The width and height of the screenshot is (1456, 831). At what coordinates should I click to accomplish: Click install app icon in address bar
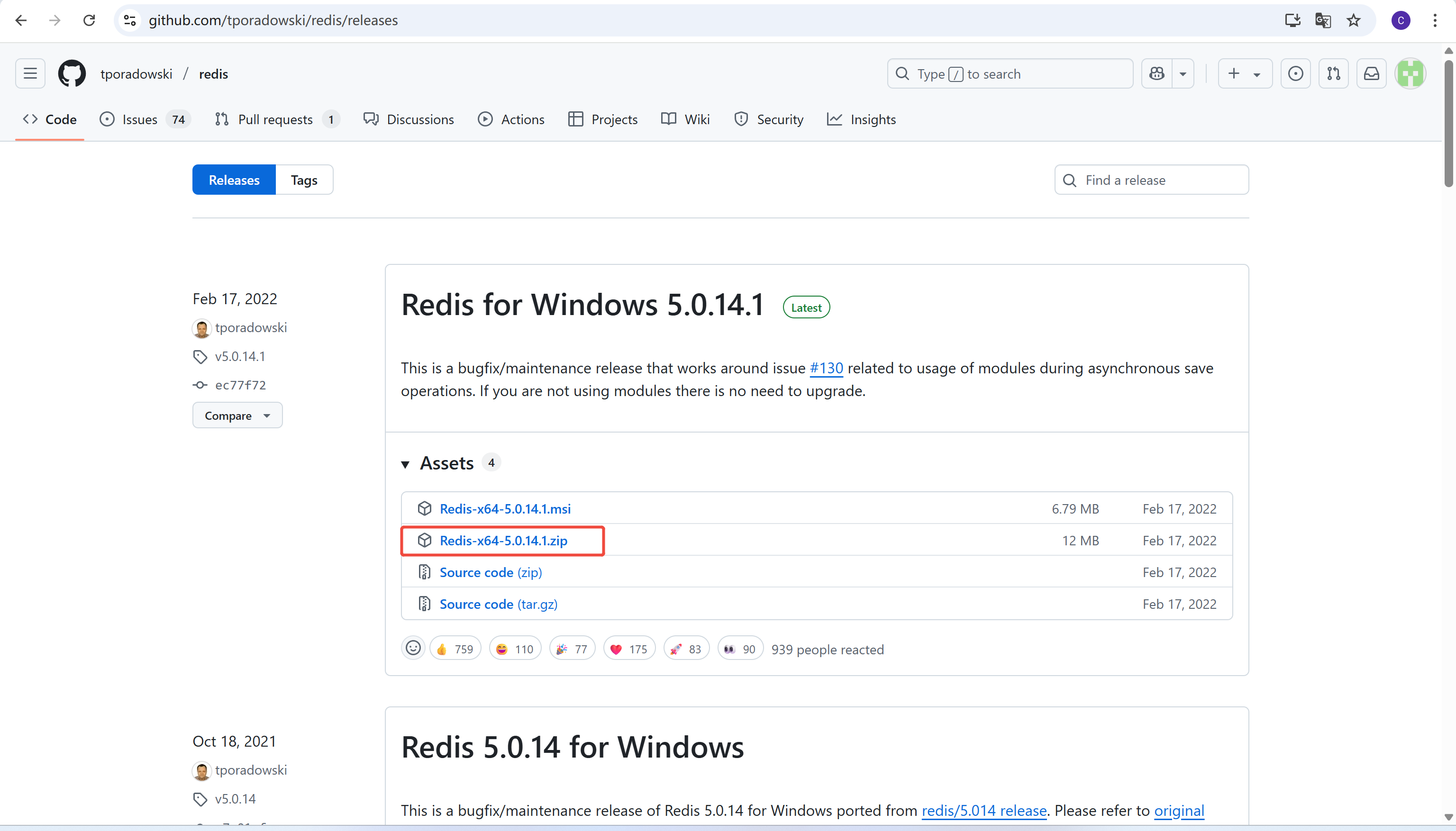pyautogui.click(x=1292, y=20)
